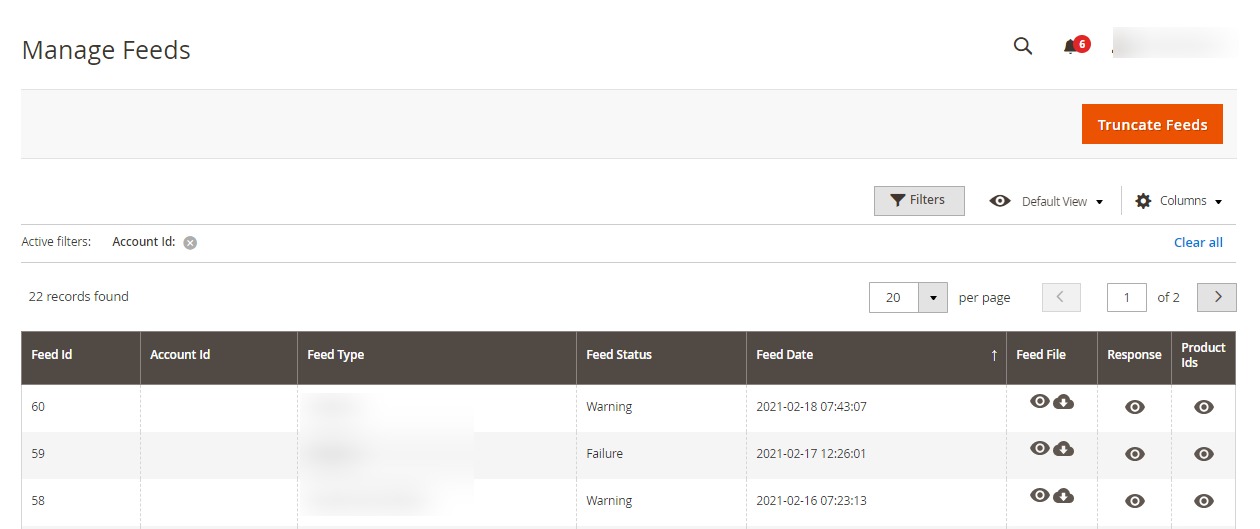Open the search magnifier icon

(1022, 46)
